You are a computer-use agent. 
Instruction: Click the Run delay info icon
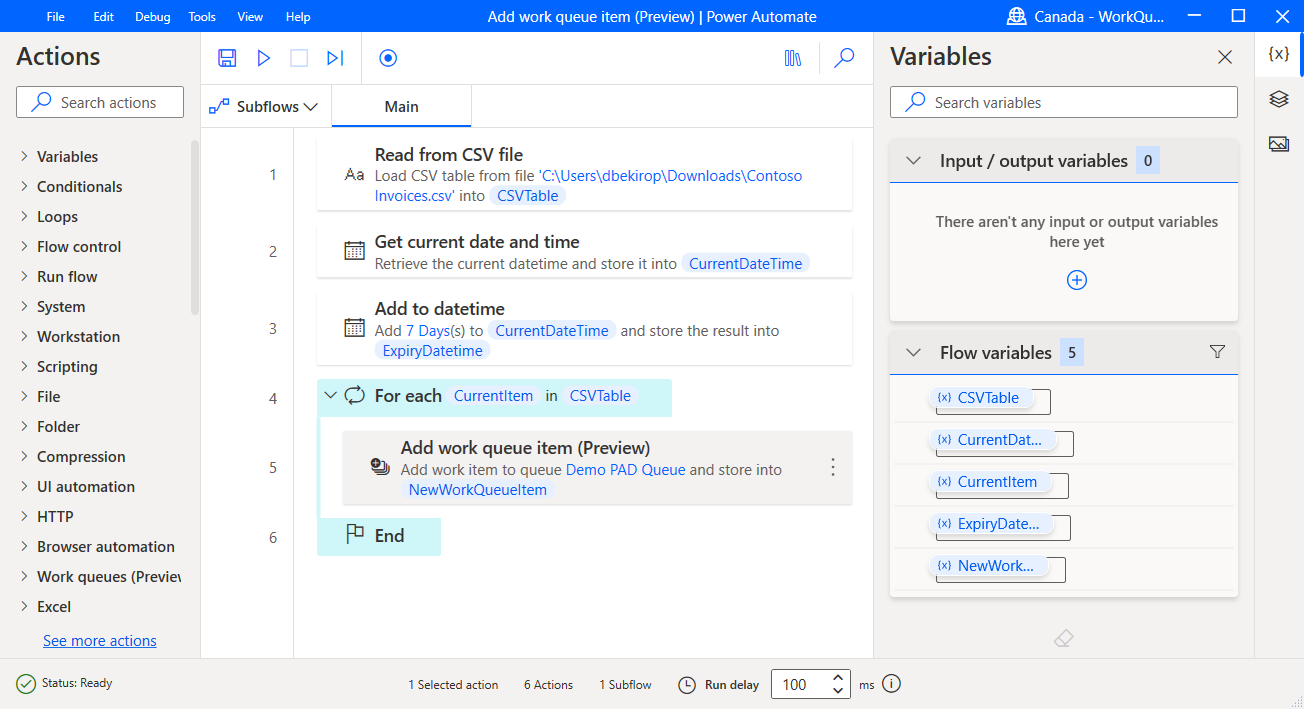tap(892, 684)
